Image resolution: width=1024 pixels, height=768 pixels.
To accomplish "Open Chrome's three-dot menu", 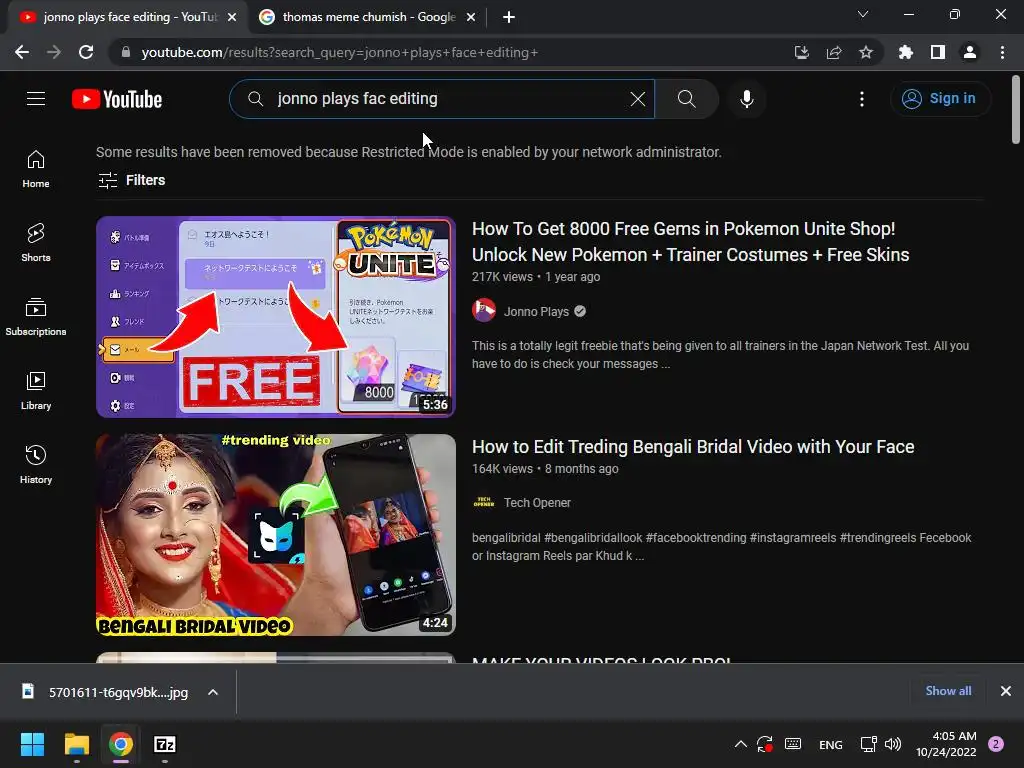I will click(x=1002, y=52).
